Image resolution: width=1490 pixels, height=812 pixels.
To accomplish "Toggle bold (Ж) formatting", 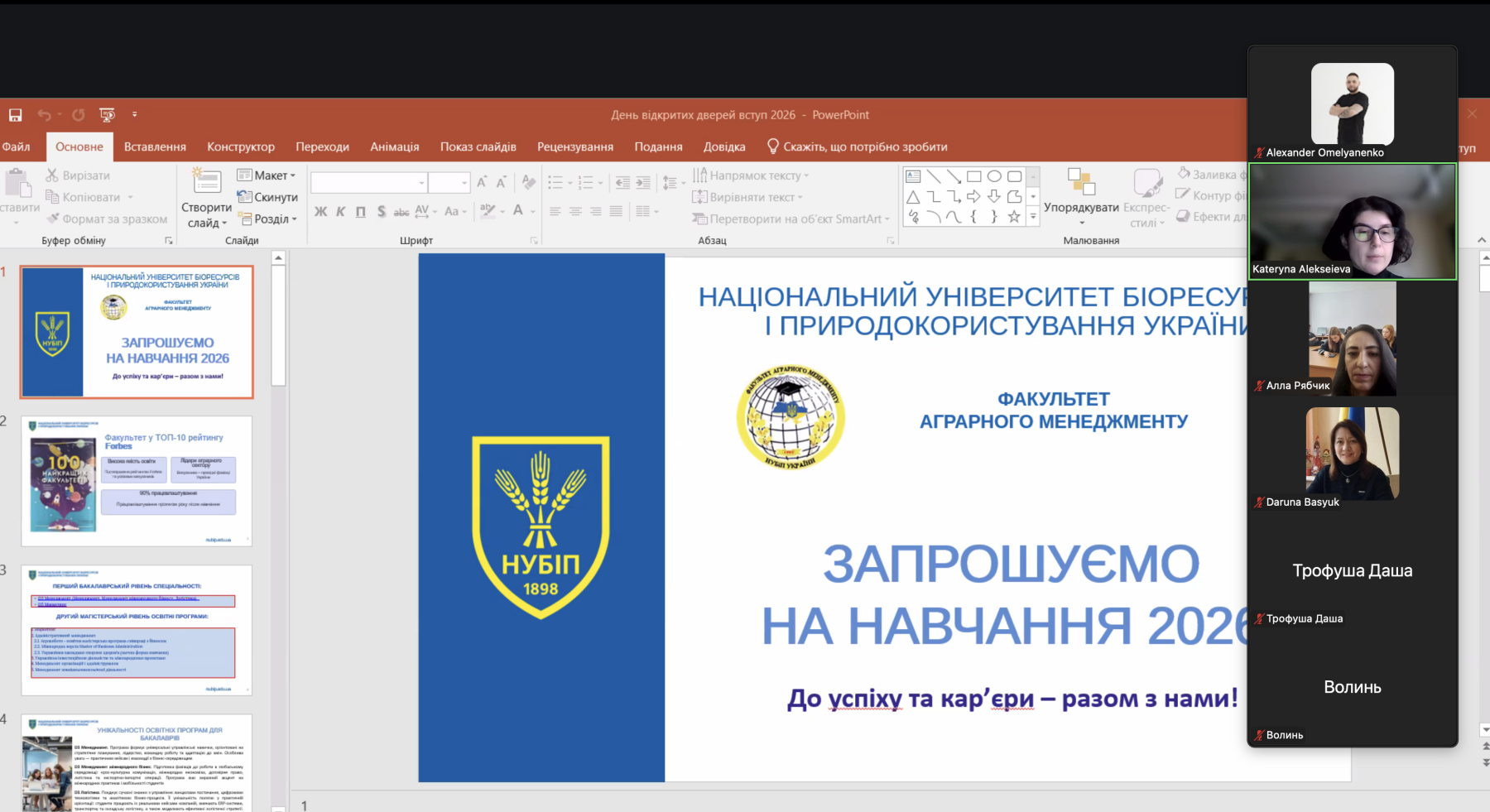I will (320, 212).
